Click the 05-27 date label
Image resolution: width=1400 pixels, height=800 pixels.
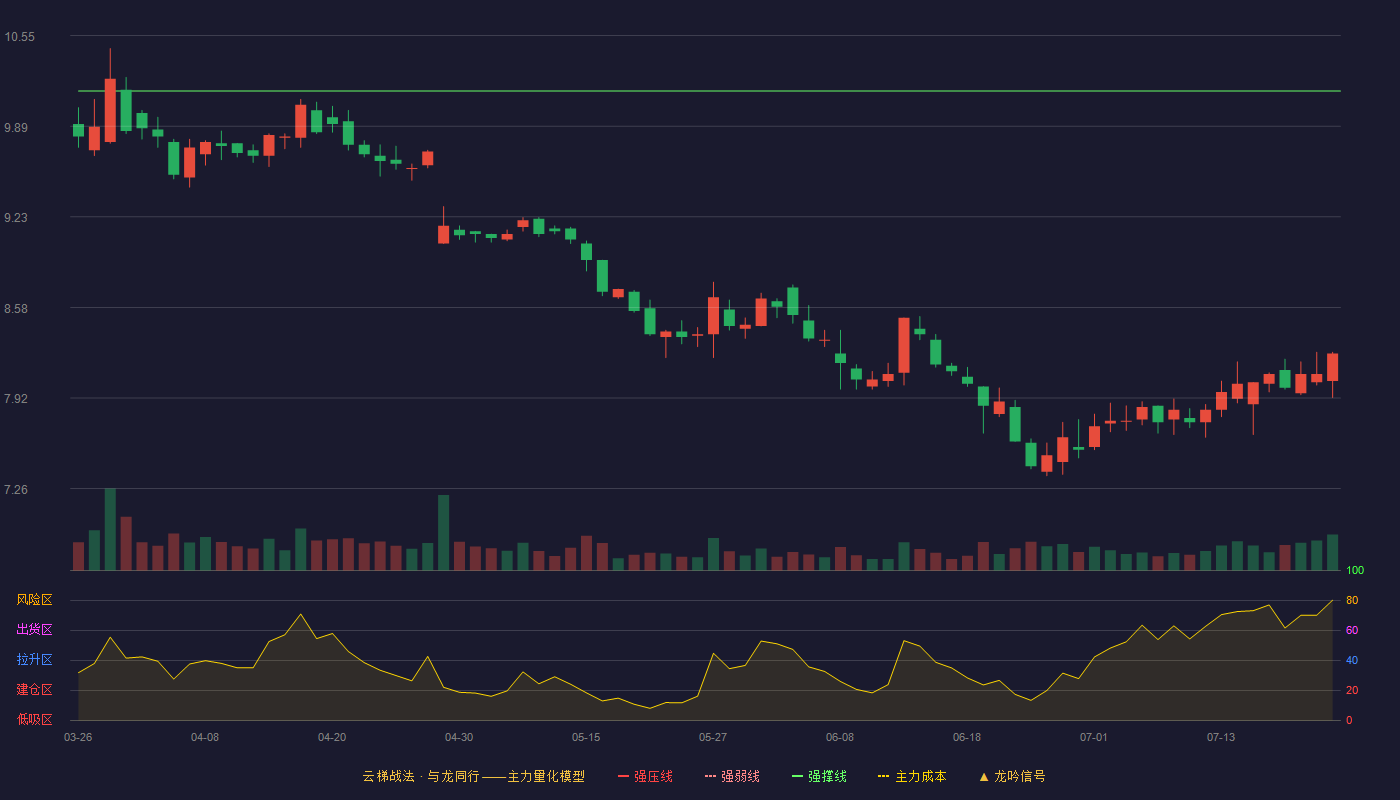tap(713, 737)
